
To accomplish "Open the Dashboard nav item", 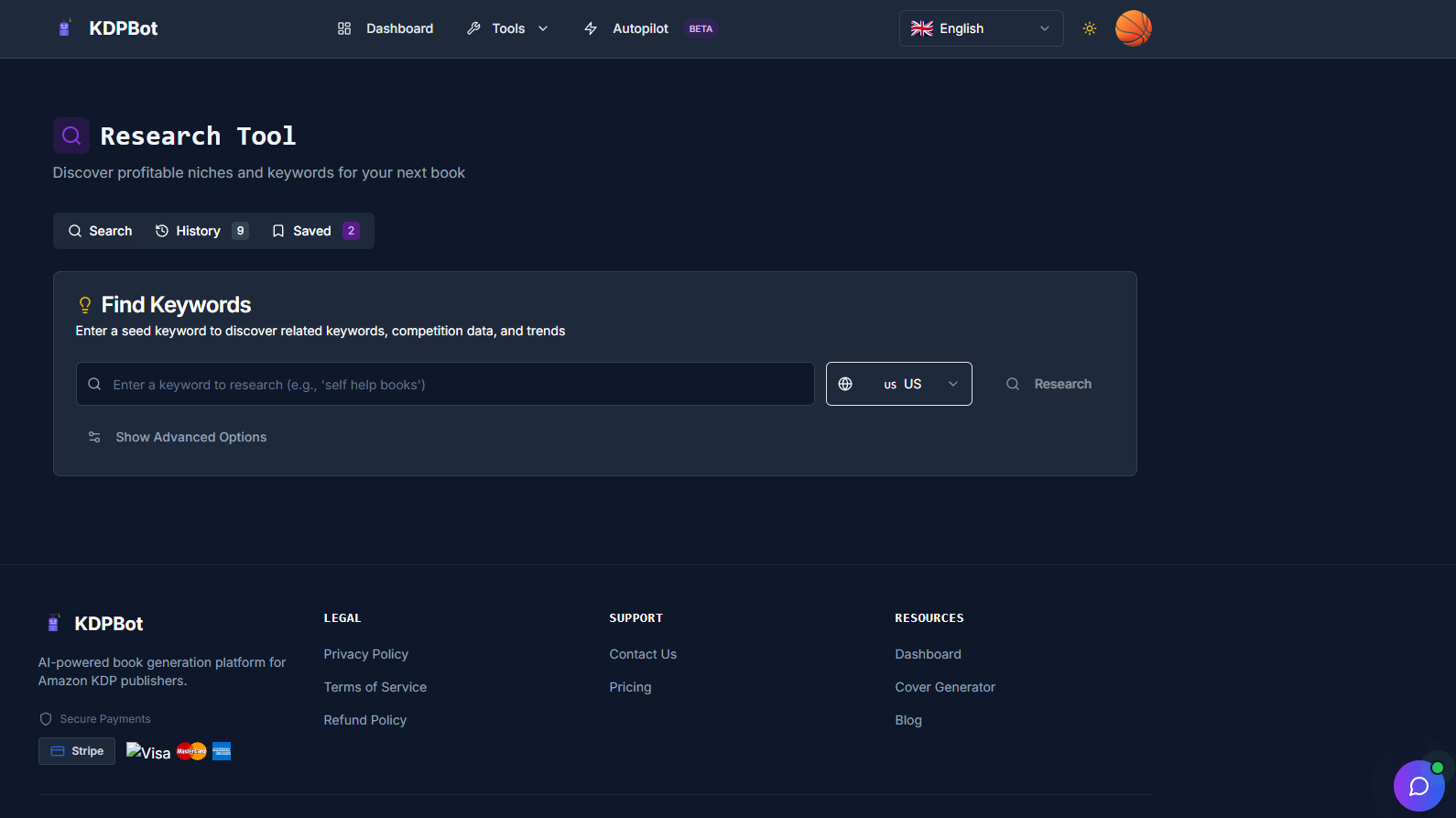I will [386, 28].
